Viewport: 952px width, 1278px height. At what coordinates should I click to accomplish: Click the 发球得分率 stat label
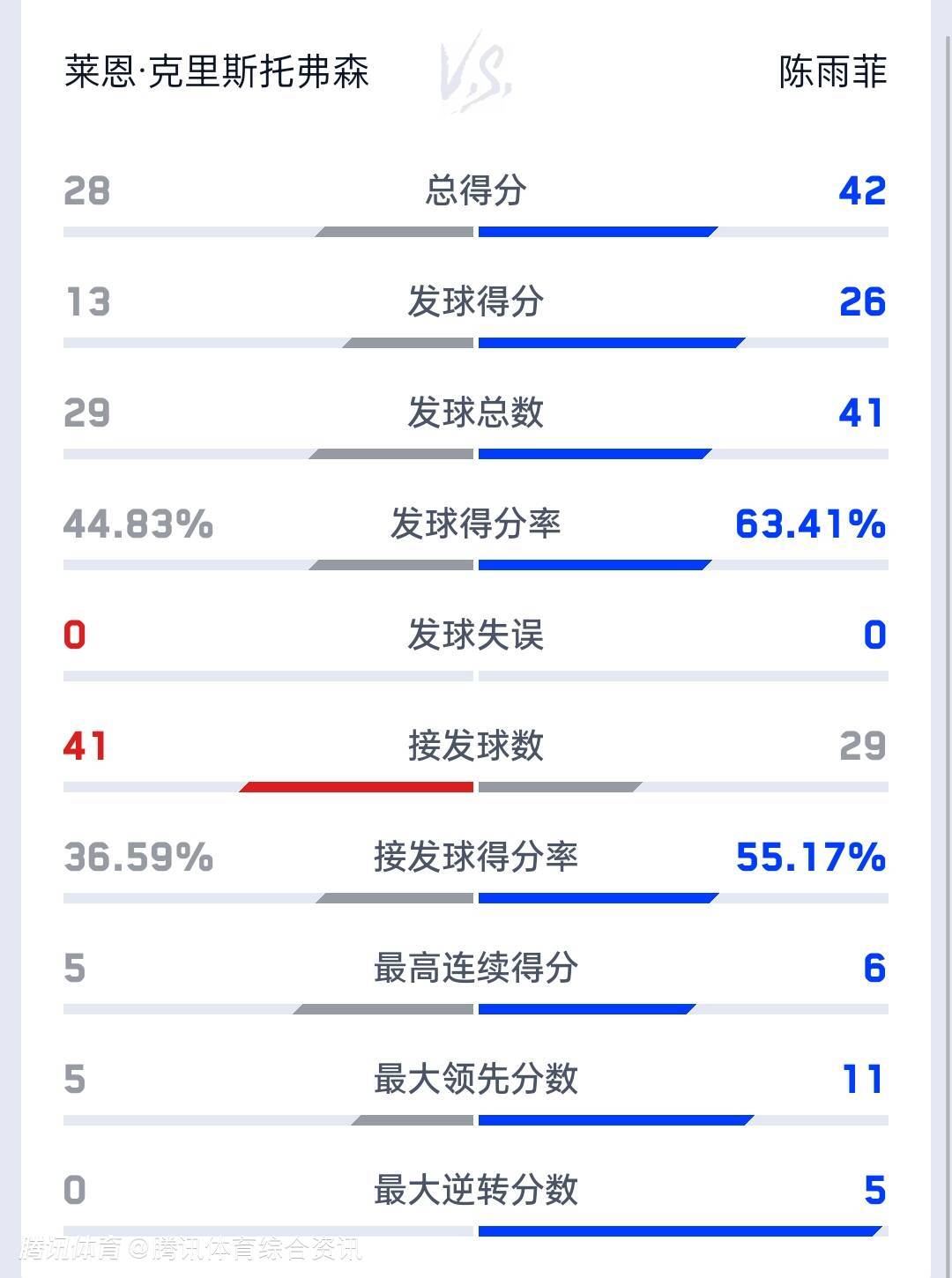point(476,524)
